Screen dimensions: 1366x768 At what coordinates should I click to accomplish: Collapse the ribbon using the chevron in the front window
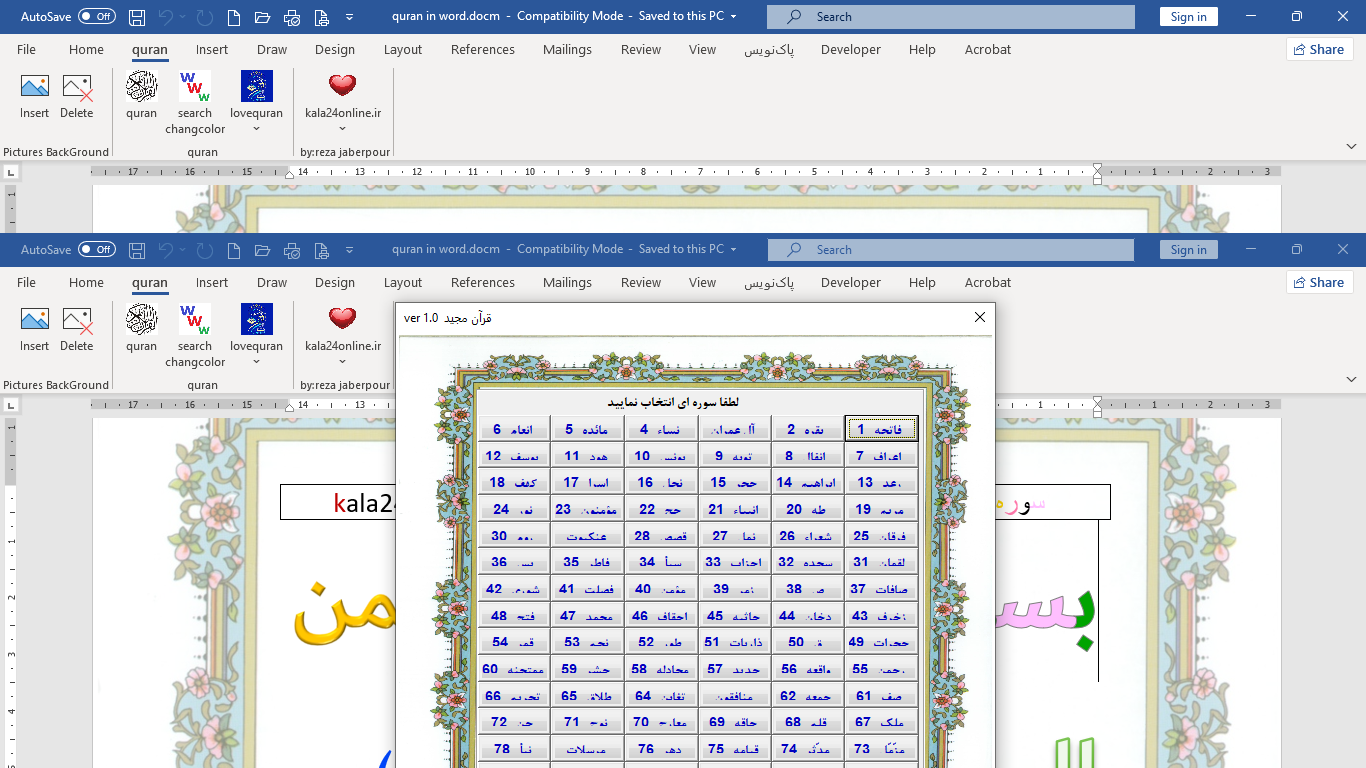[x=1352, y=379]
